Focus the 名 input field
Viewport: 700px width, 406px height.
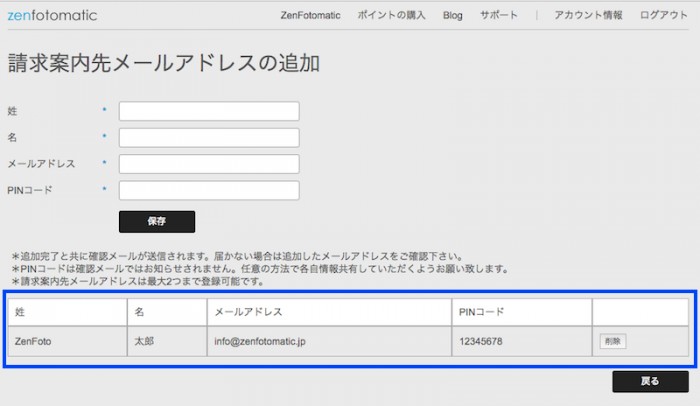209,138
